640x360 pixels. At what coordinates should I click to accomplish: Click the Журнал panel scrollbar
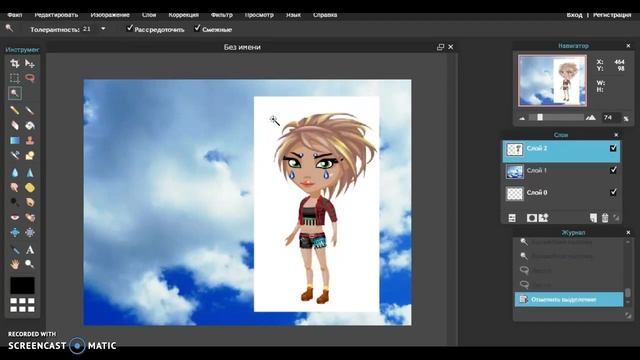point(628,292)
